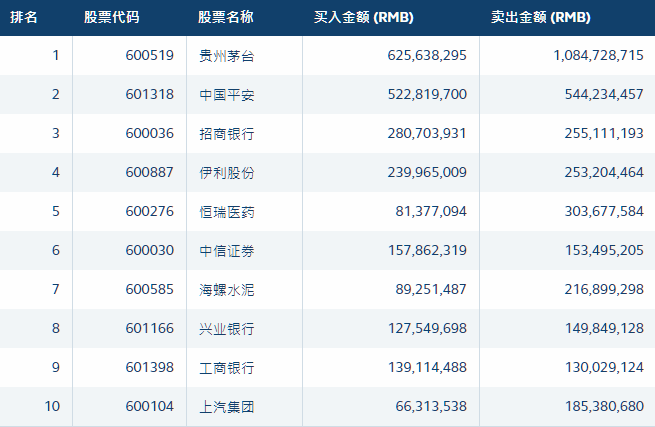
Task: Click sell amount 130,029,124
Action: [604, 367]
